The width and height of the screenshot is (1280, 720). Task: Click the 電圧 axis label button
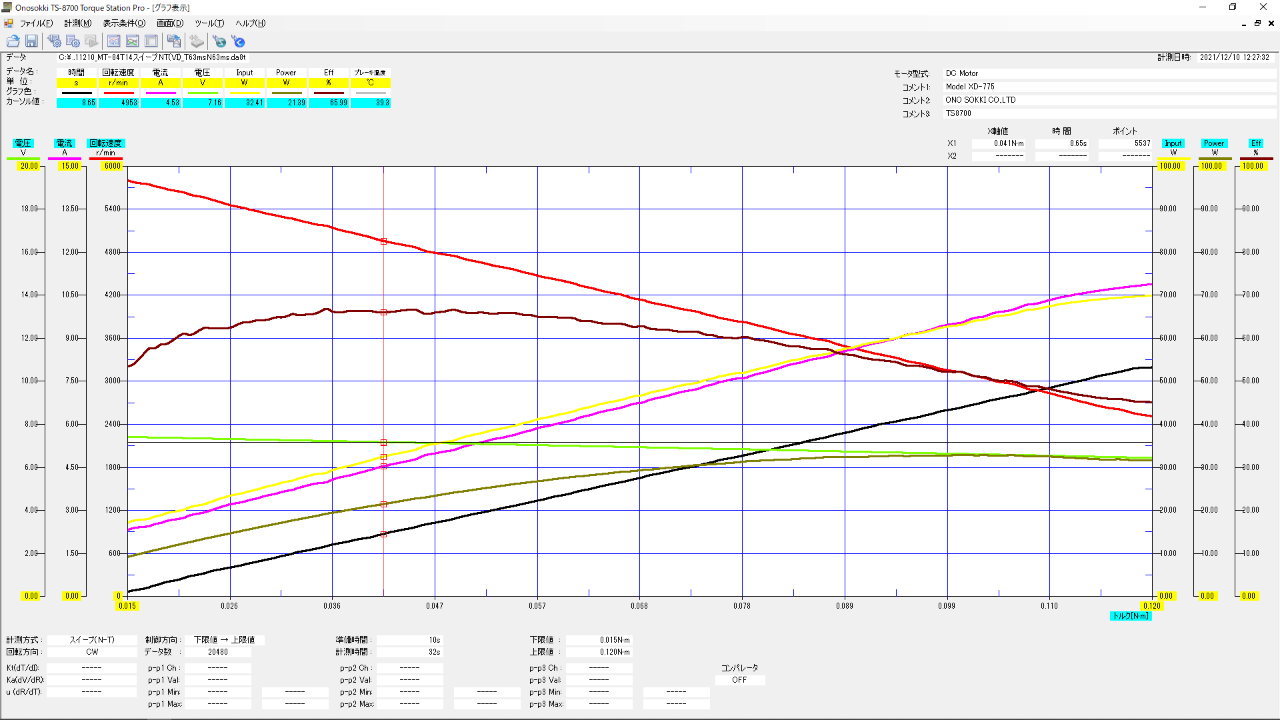coord(22,143)
